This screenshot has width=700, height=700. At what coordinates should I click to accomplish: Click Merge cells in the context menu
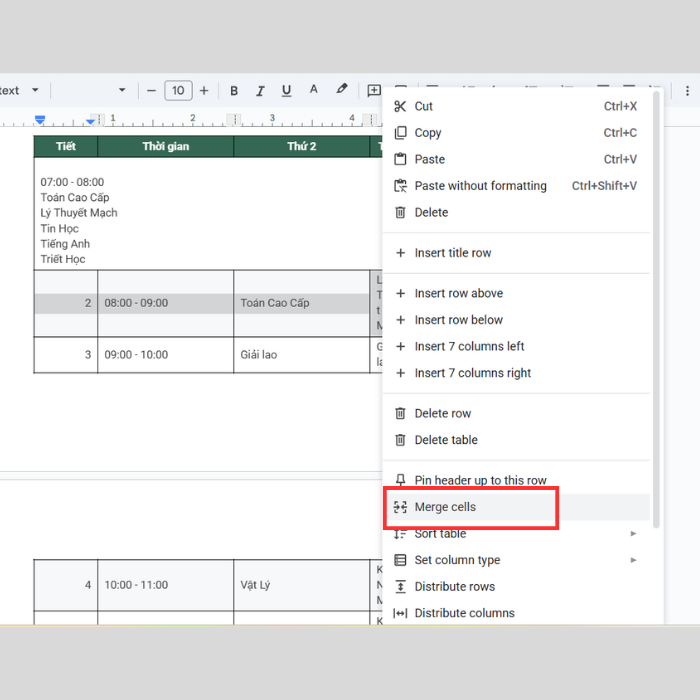point(516,507)
